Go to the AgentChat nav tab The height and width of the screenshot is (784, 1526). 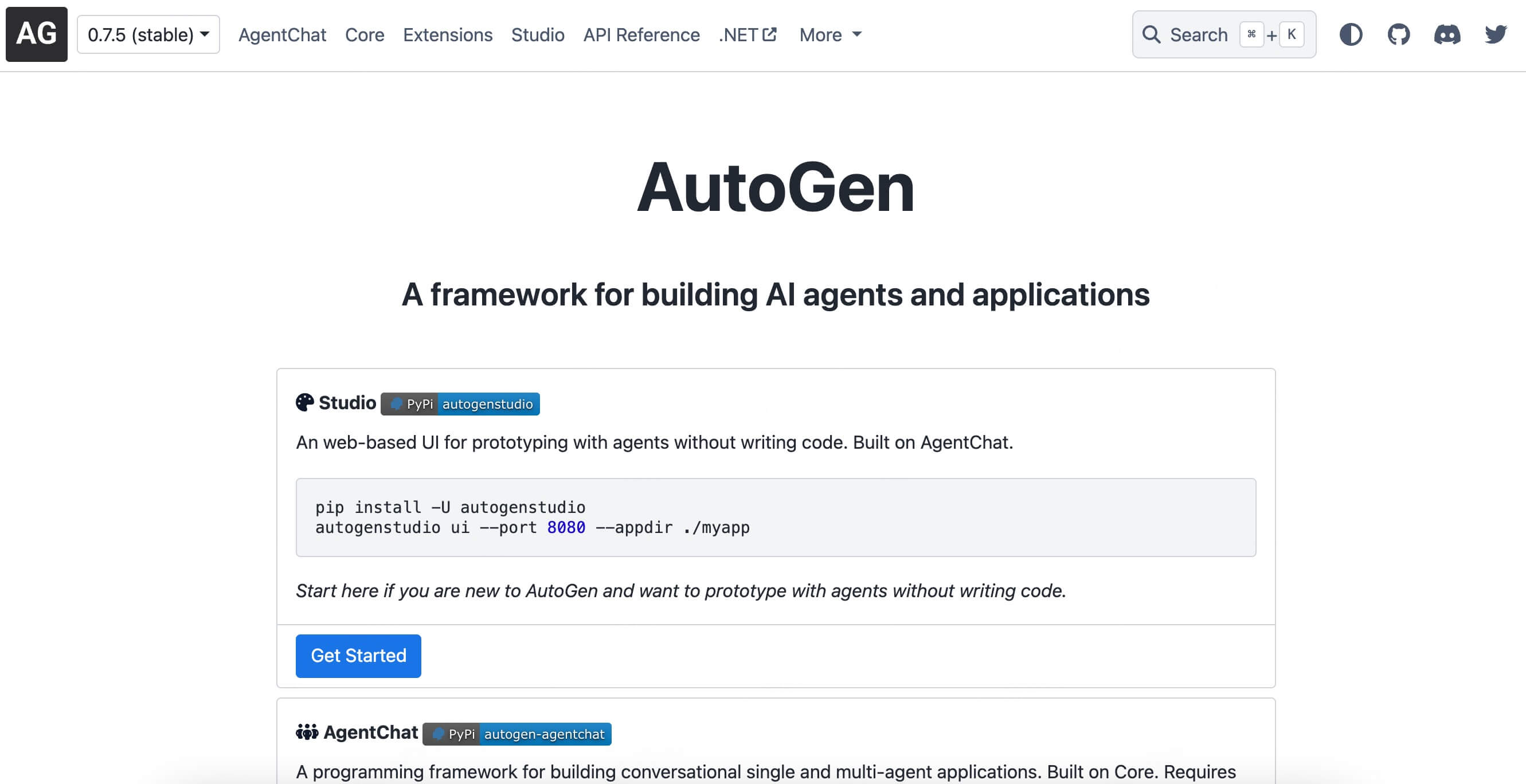point(282,35)
